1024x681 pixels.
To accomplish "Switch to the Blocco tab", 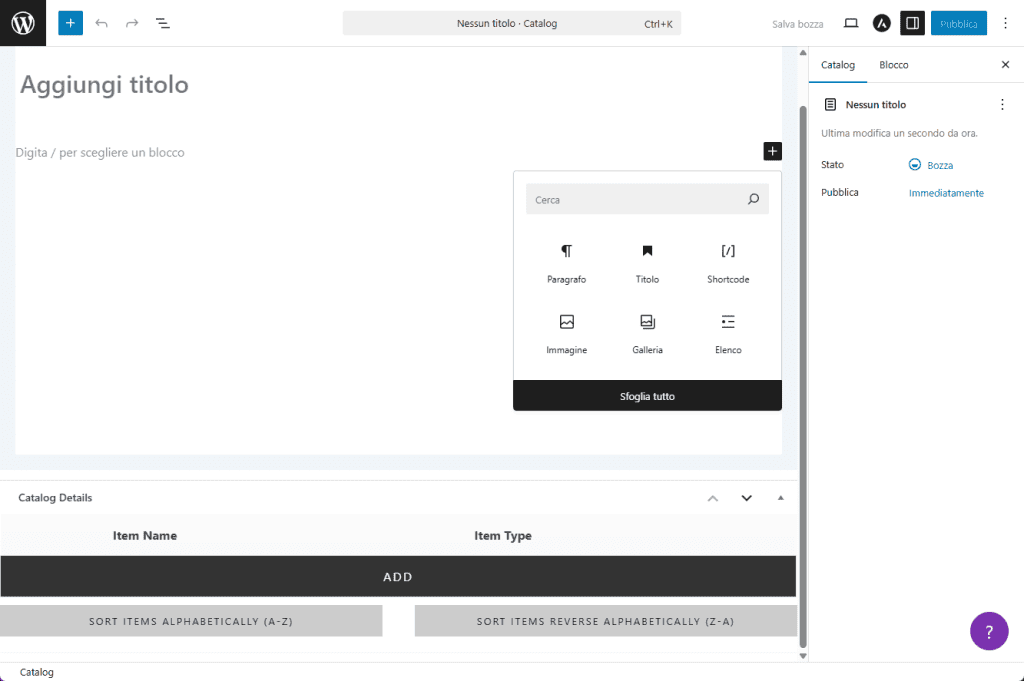I will 893,65.
